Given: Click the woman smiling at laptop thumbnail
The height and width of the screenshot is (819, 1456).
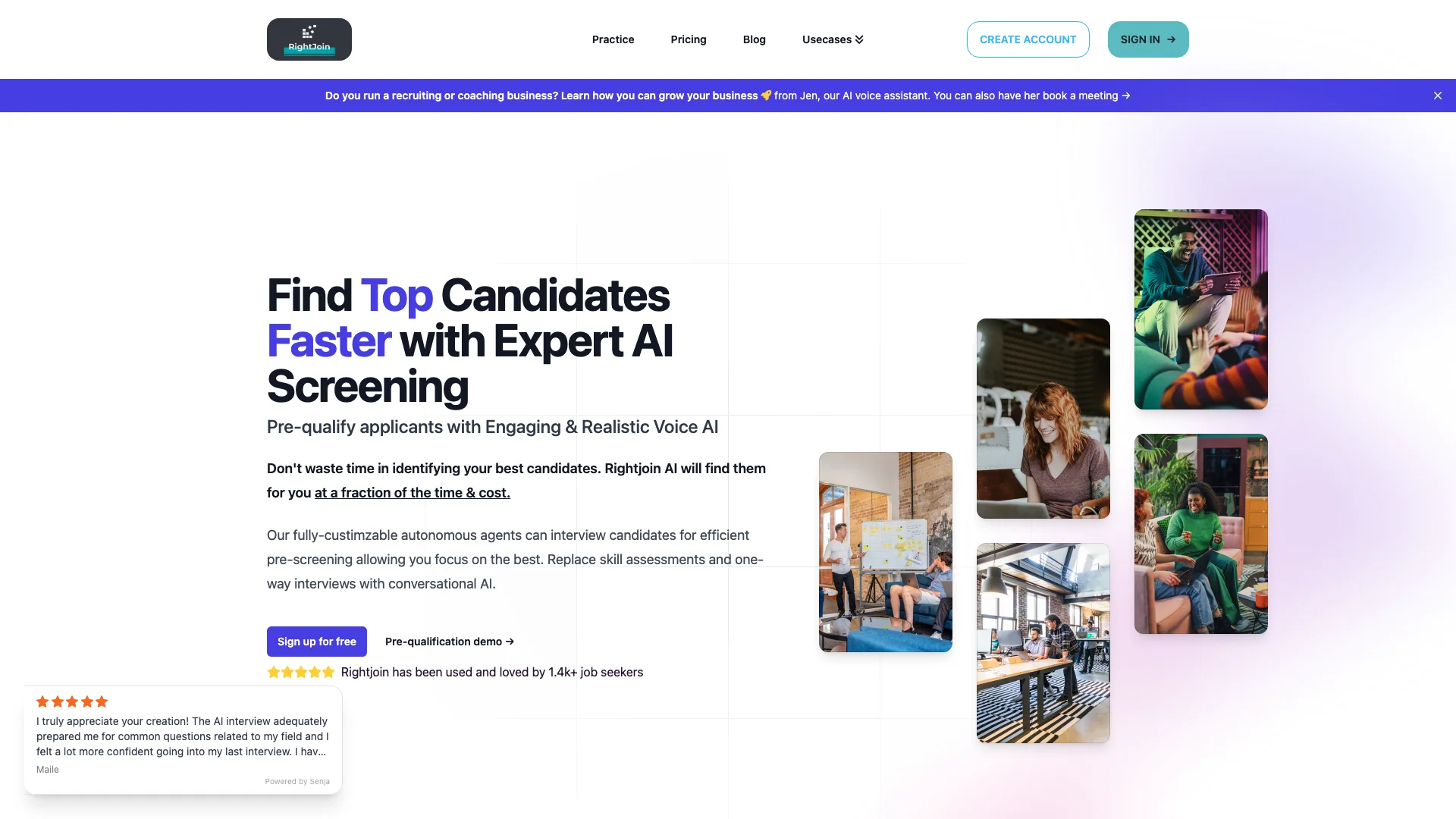Looking at the screenshot, I should [x=1043, y=418].
